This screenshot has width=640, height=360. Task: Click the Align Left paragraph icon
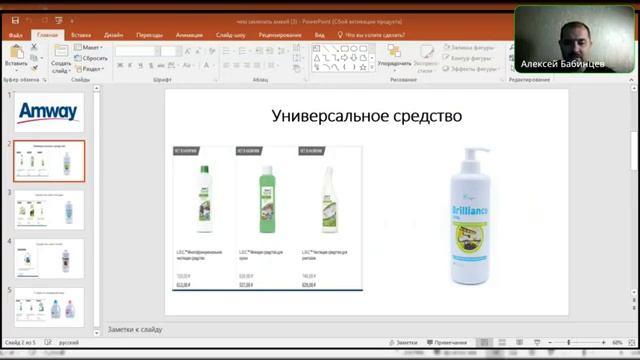[x=227, y=65]
